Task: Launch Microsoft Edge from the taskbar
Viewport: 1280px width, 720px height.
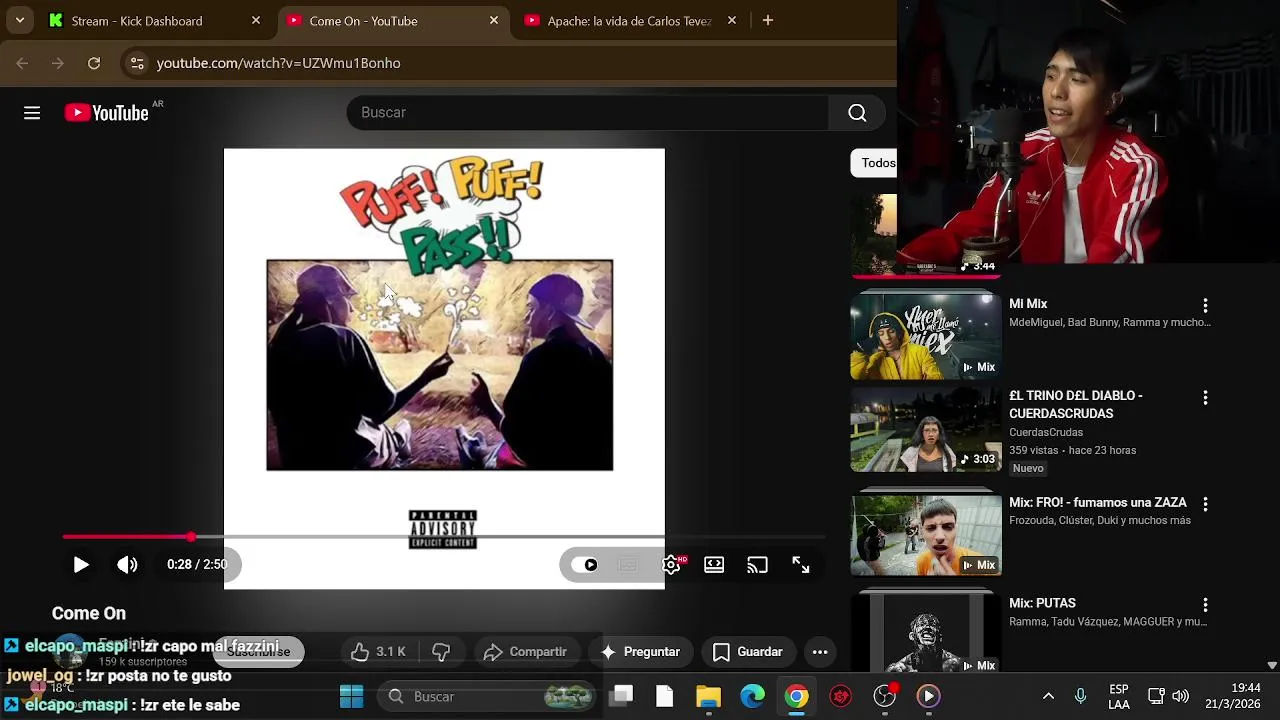Action: click(x=753, y=697)
